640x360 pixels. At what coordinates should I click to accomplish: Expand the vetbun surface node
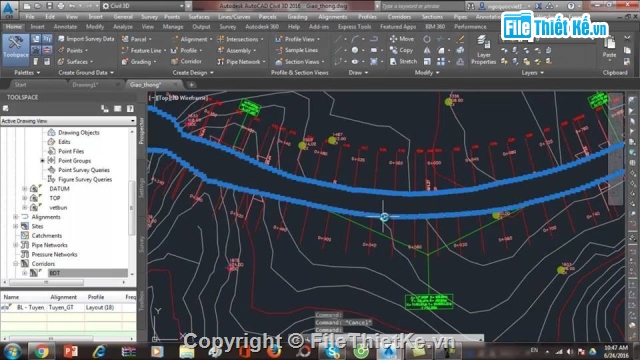[24, 208]
